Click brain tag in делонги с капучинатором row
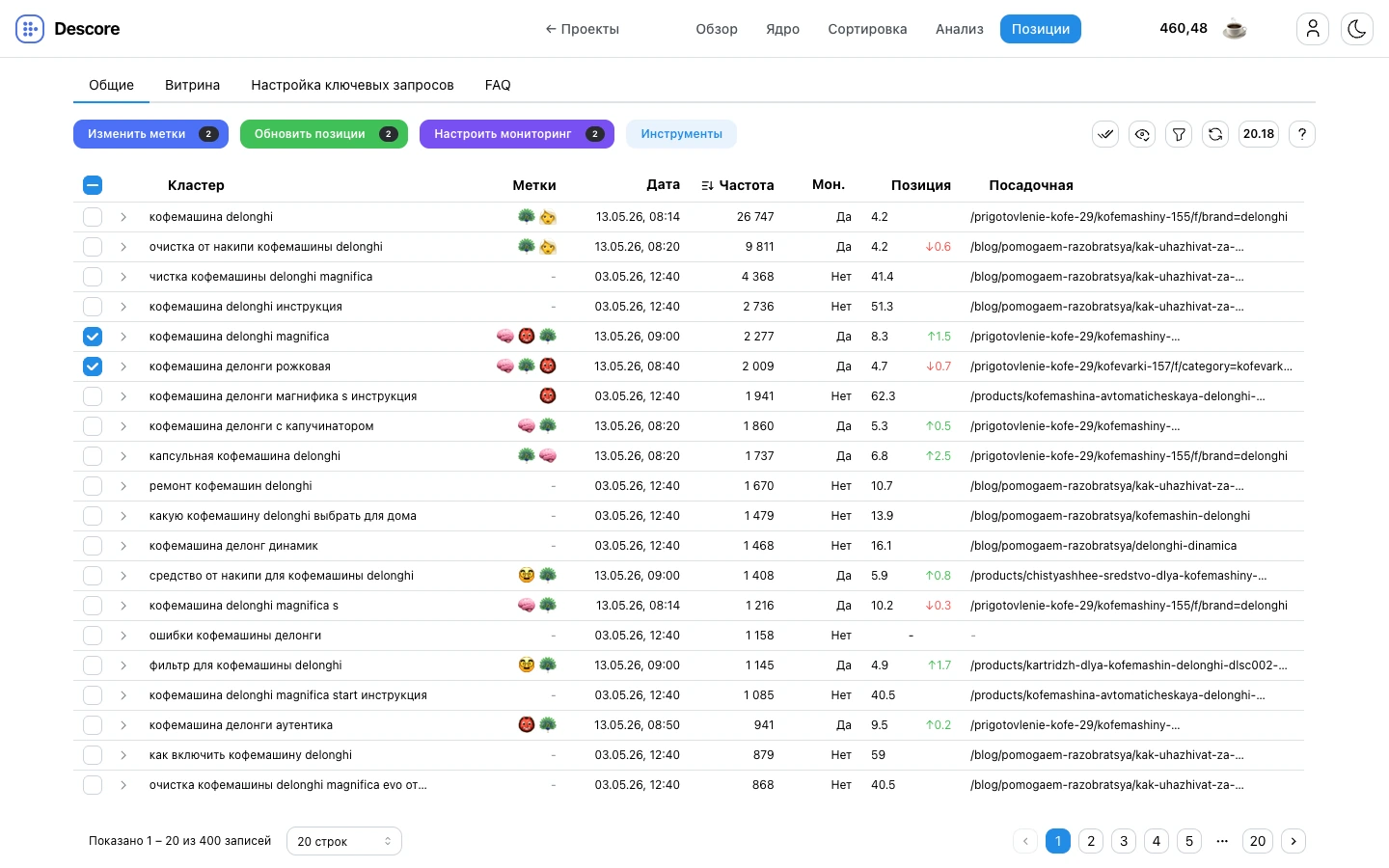This screenshot has height=868, width=1389. pyautogui.click(x=527, y=426)
